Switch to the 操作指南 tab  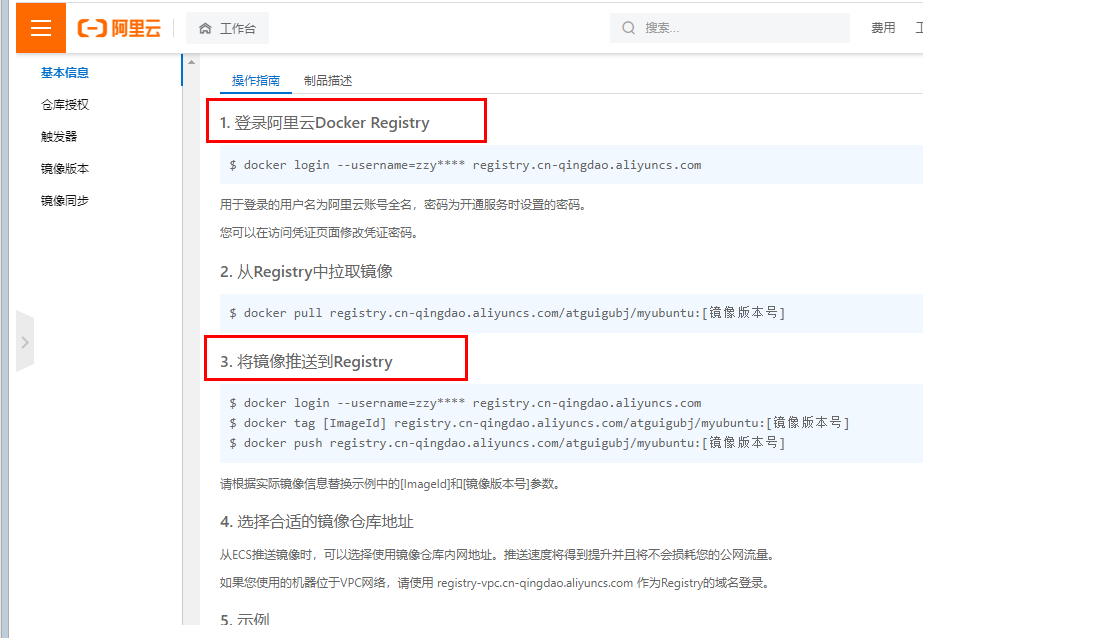(255, 80)
